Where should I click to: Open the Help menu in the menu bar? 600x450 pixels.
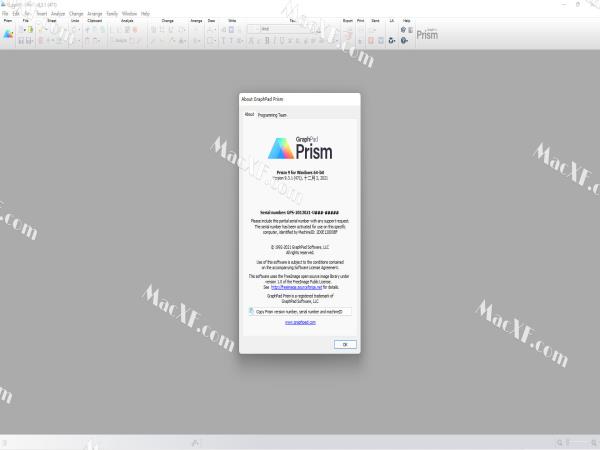pyautogui.click(x=145, y=13)
